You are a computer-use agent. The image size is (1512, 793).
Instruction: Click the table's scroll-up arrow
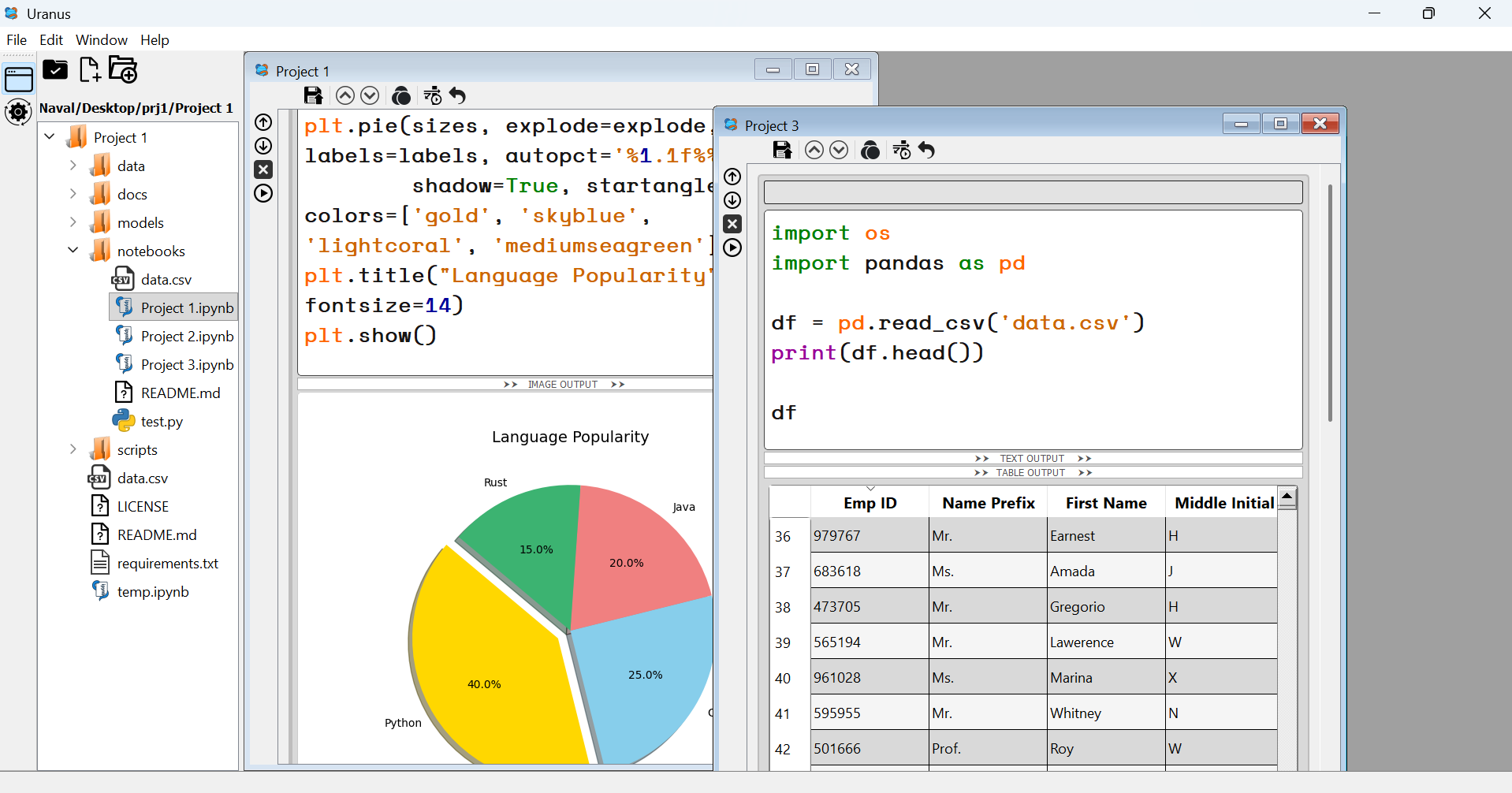tap(1287, 497)
